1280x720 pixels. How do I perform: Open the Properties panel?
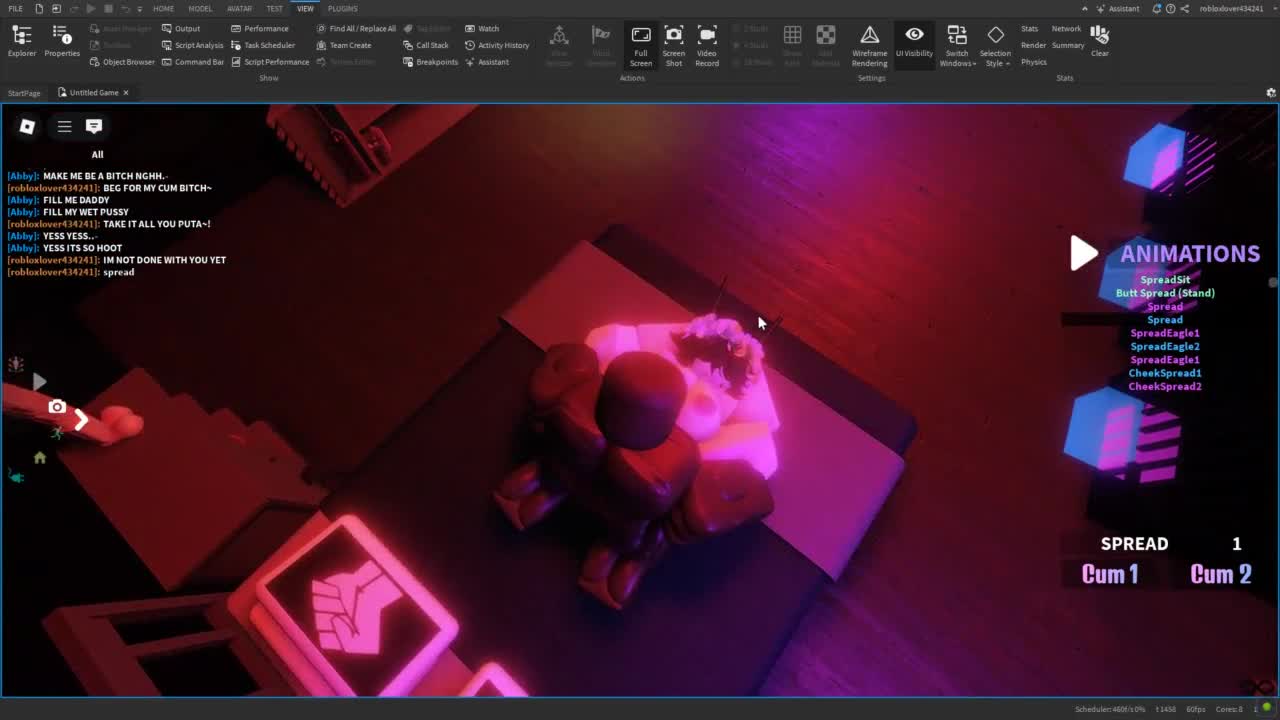pos(61,41)
